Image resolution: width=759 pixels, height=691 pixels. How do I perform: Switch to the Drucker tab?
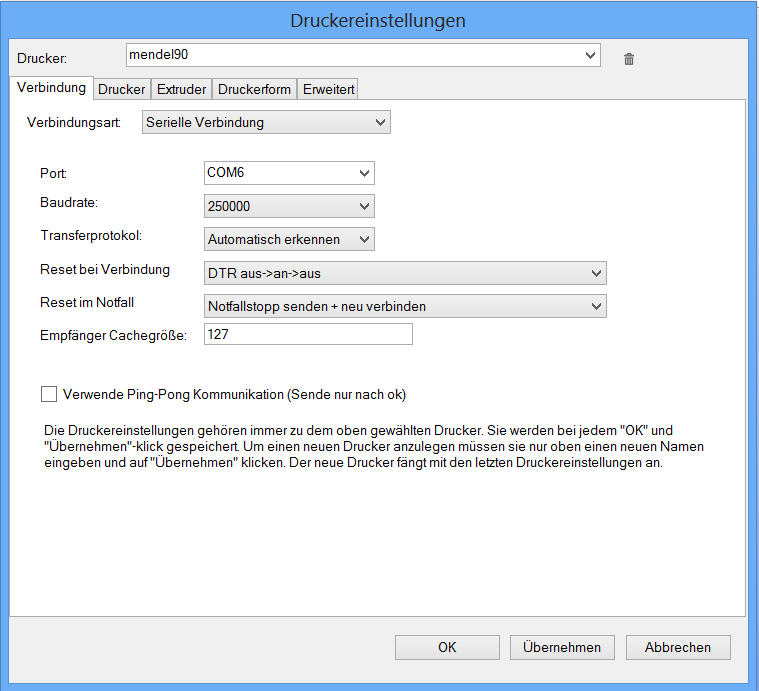tap(122, 89)
